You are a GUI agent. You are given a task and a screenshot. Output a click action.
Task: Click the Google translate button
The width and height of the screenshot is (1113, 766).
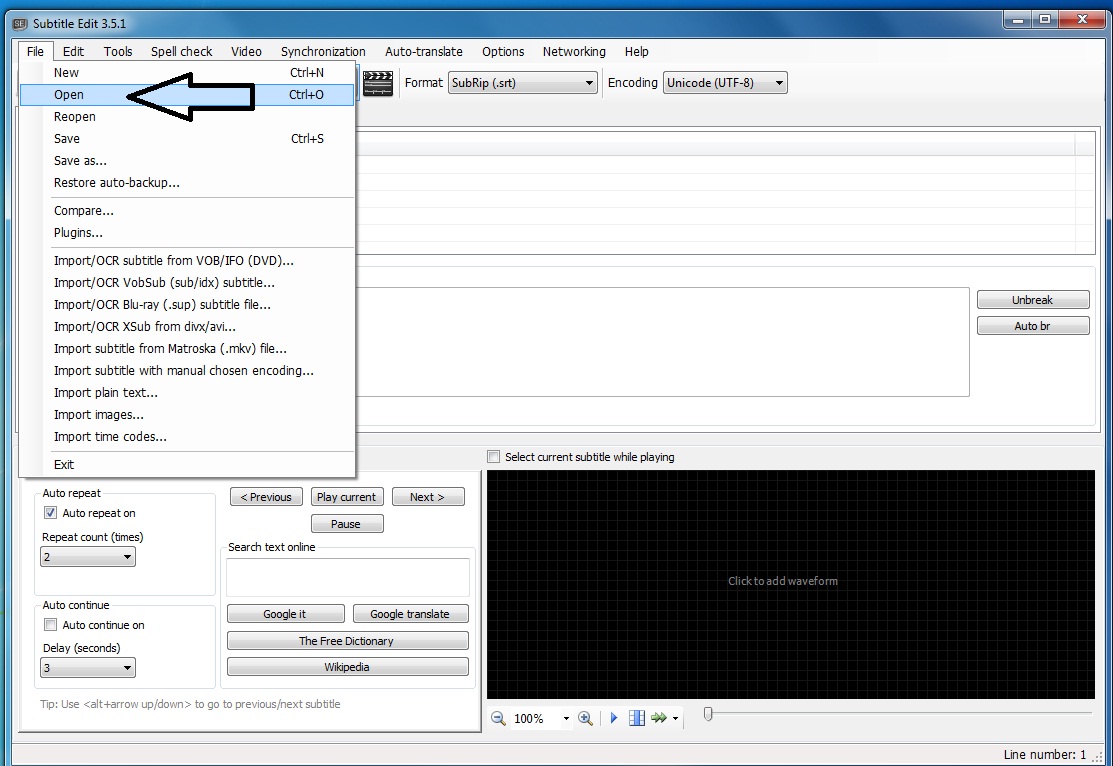pos(410,614)
